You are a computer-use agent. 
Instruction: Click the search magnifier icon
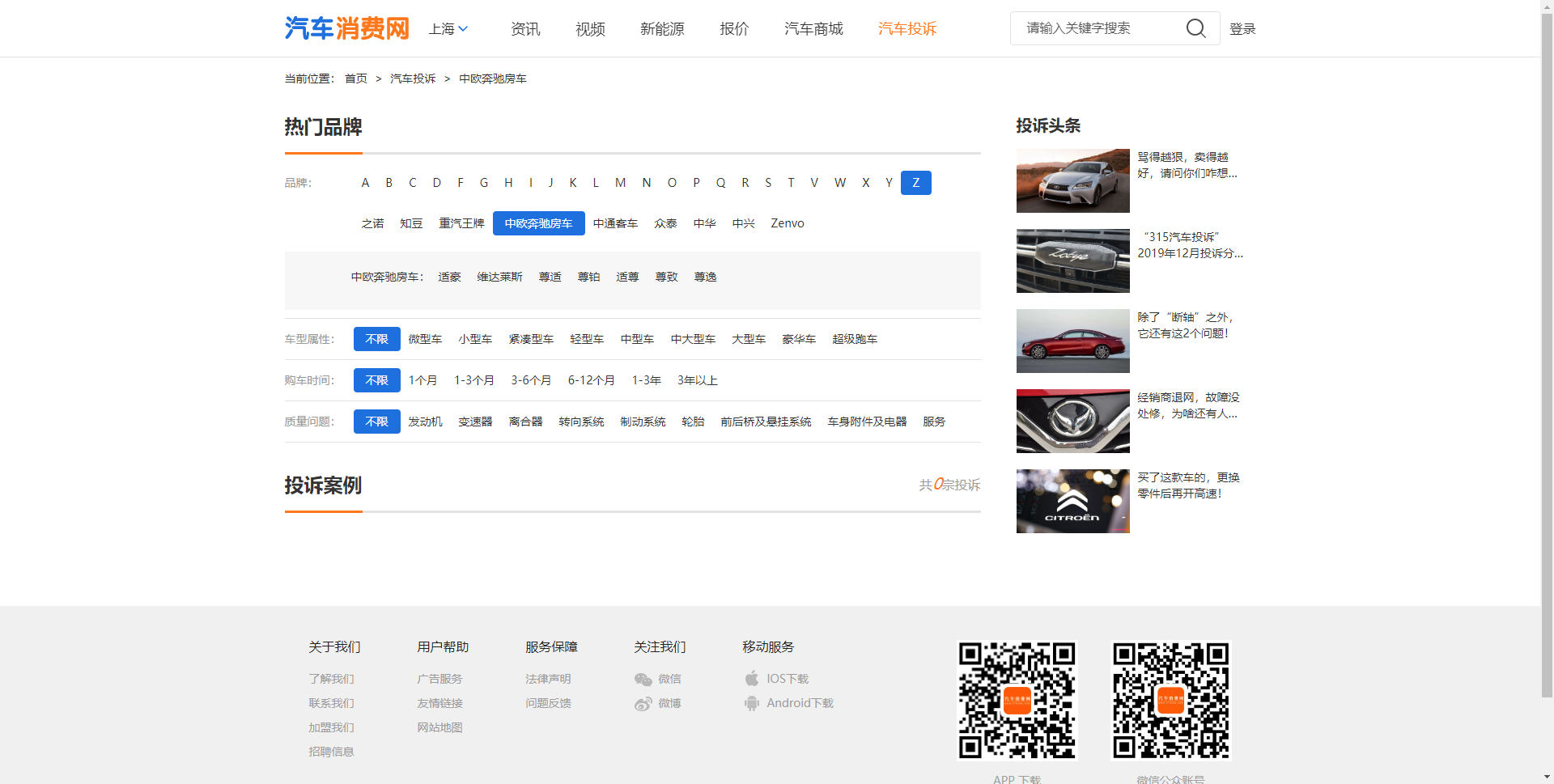(x=1196, y=28)
